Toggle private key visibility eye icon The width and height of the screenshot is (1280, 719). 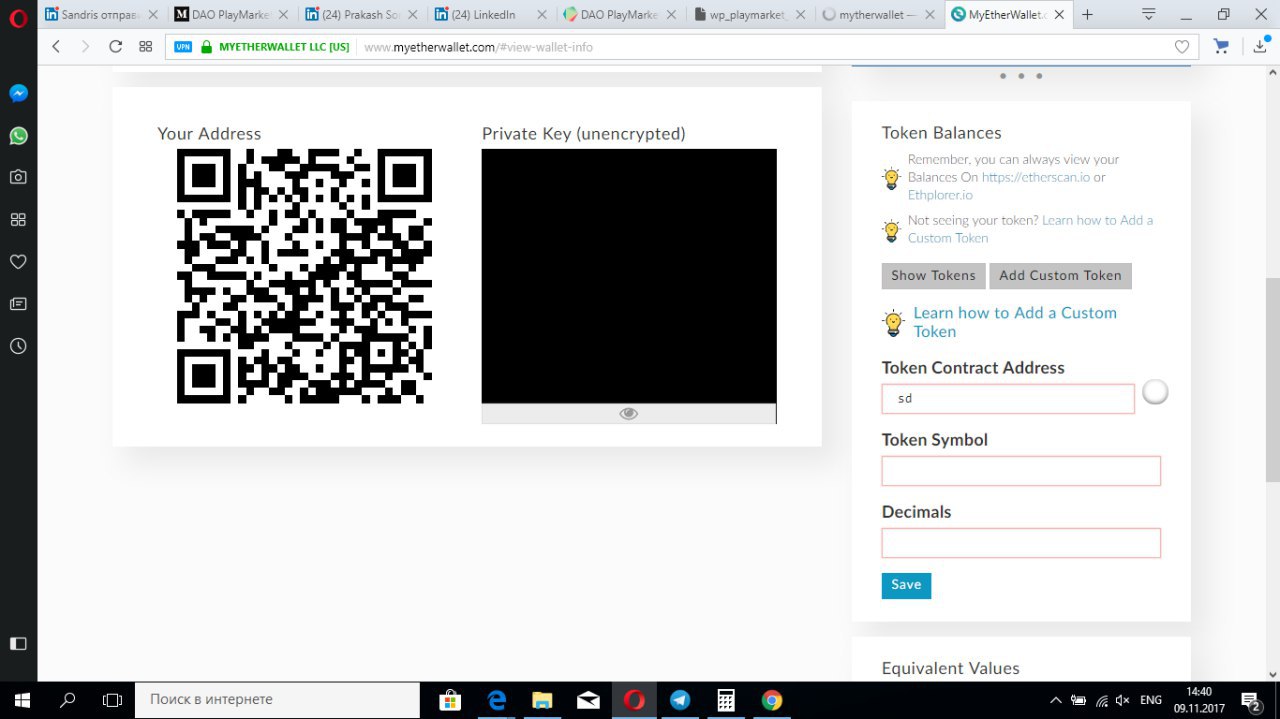(x=628, y=413)
